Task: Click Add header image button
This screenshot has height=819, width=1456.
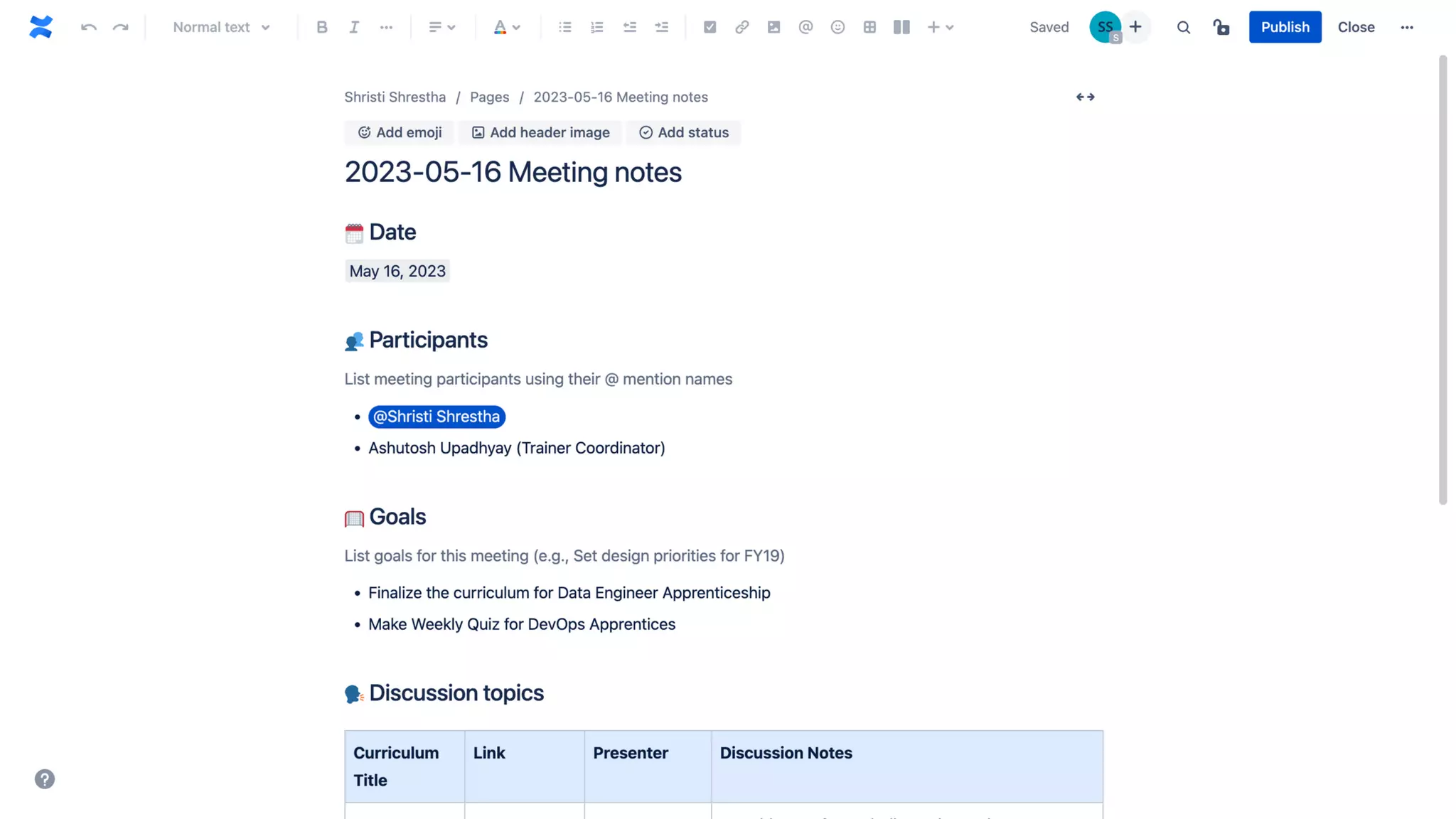Action: click(x=540, y=132)
